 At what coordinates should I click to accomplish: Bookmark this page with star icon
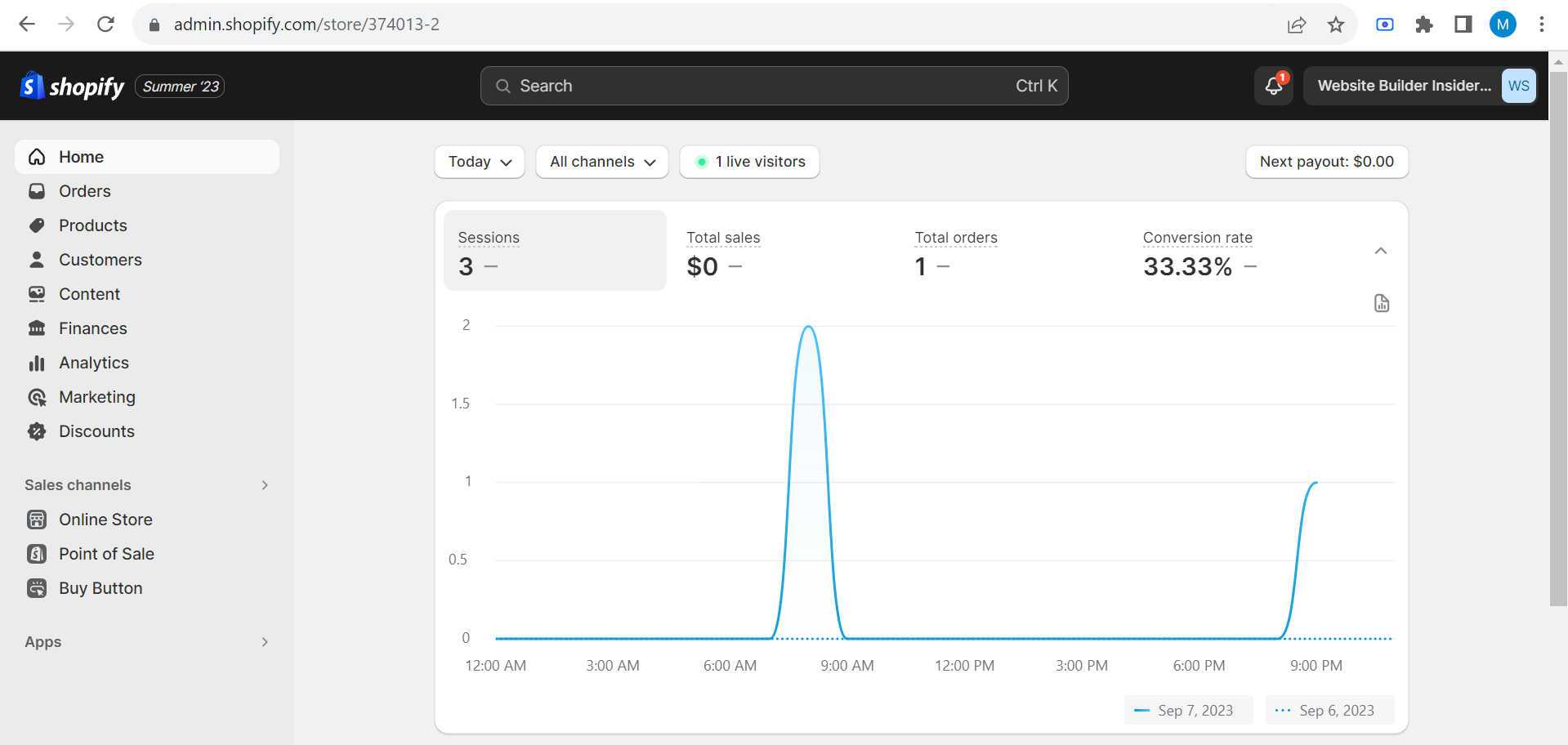click(1335, 25)
